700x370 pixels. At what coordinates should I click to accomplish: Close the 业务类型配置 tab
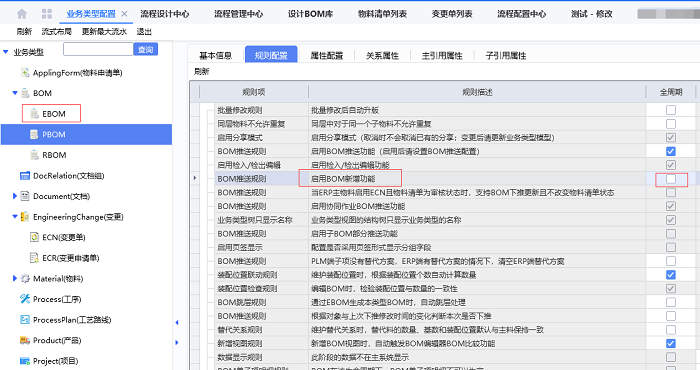[125, 14]
